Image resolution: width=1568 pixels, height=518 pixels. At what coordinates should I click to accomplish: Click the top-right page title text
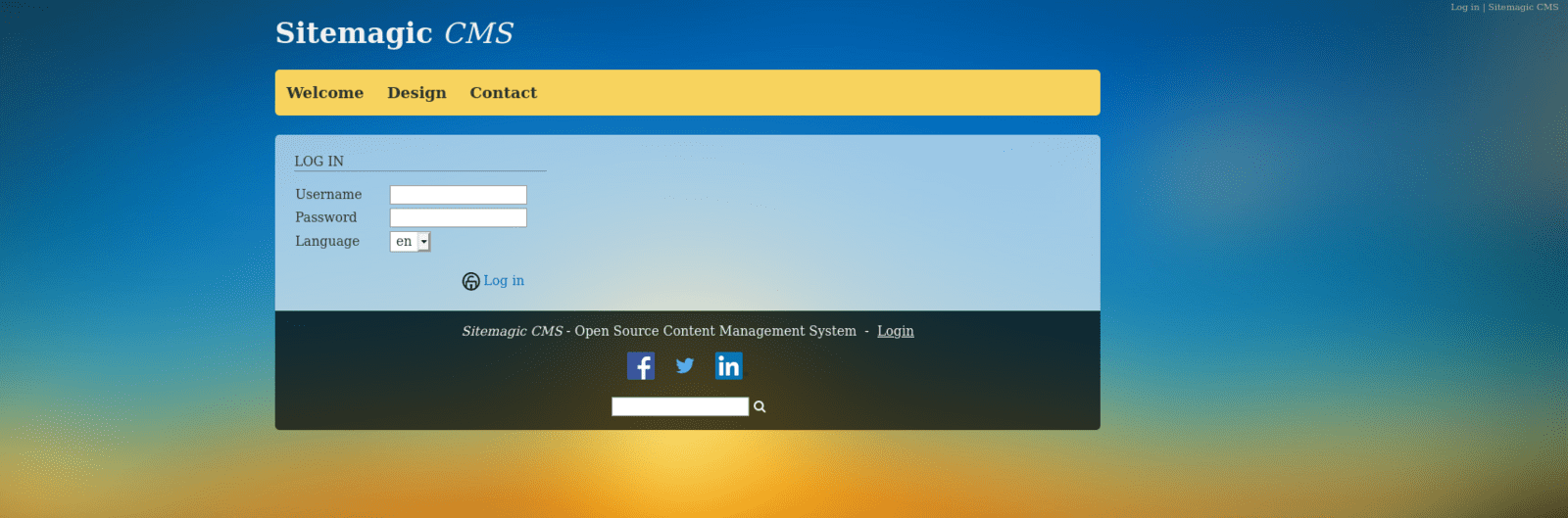pos(1503,7)
